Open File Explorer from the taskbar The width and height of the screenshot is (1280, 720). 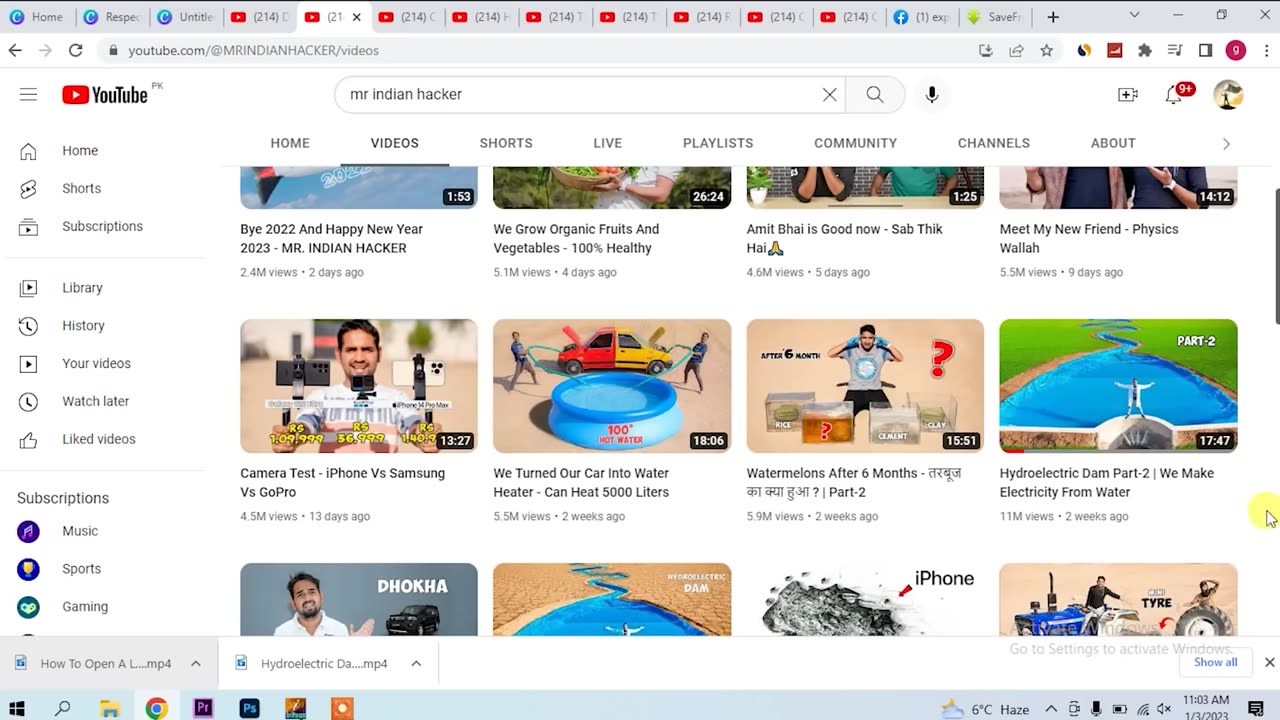(110, 709)
